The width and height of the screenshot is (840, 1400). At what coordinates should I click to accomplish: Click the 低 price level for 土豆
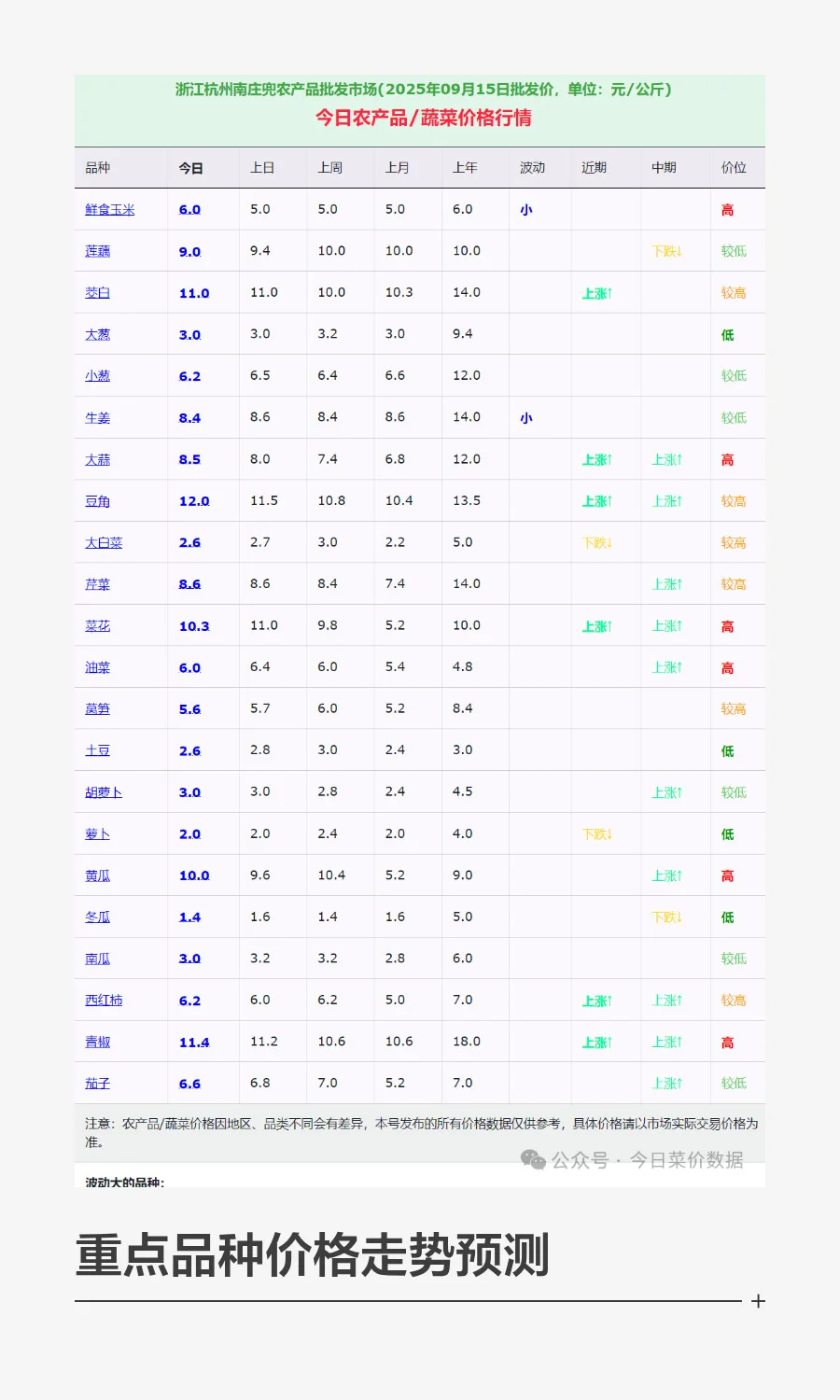point(727,751)
